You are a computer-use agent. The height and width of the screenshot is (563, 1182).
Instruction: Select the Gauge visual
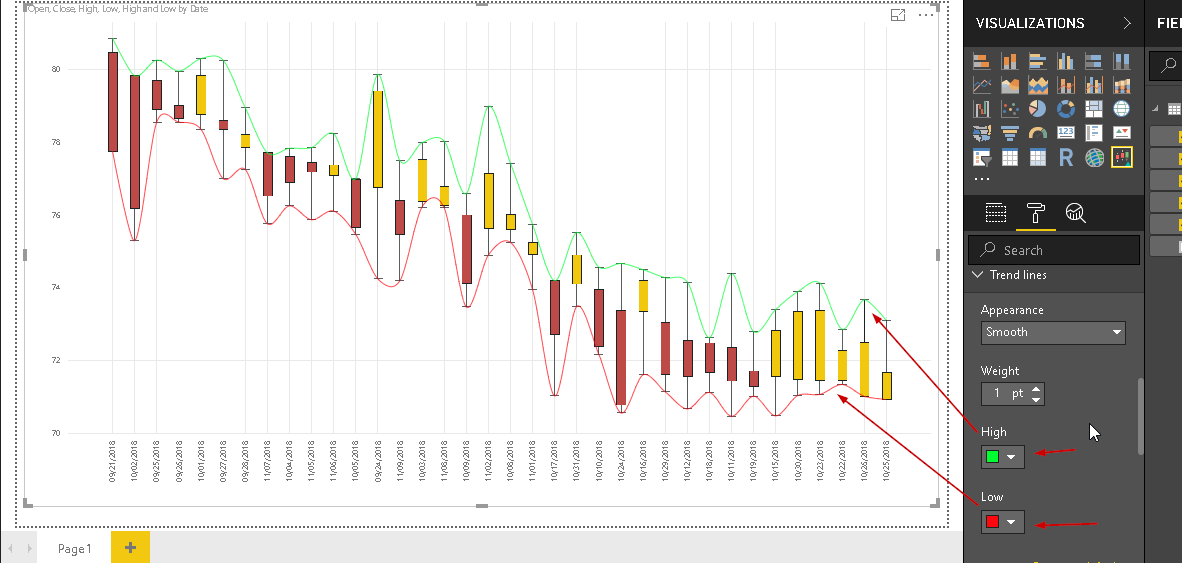[1037, 133]
